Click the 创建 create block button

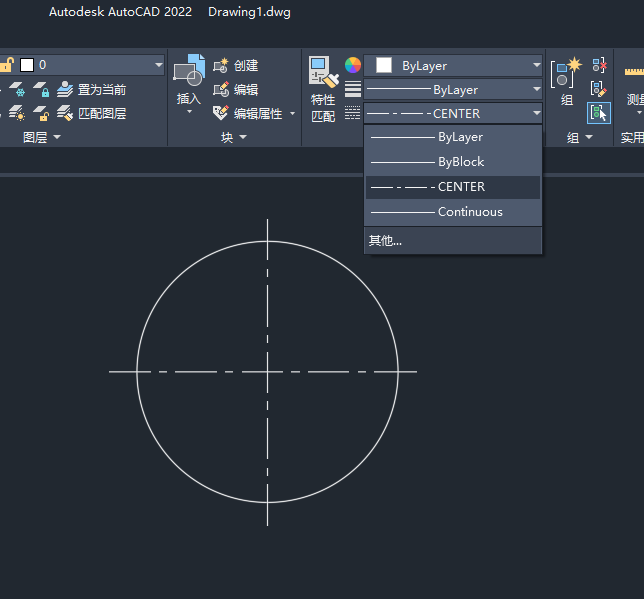click(x=236, y=65)
